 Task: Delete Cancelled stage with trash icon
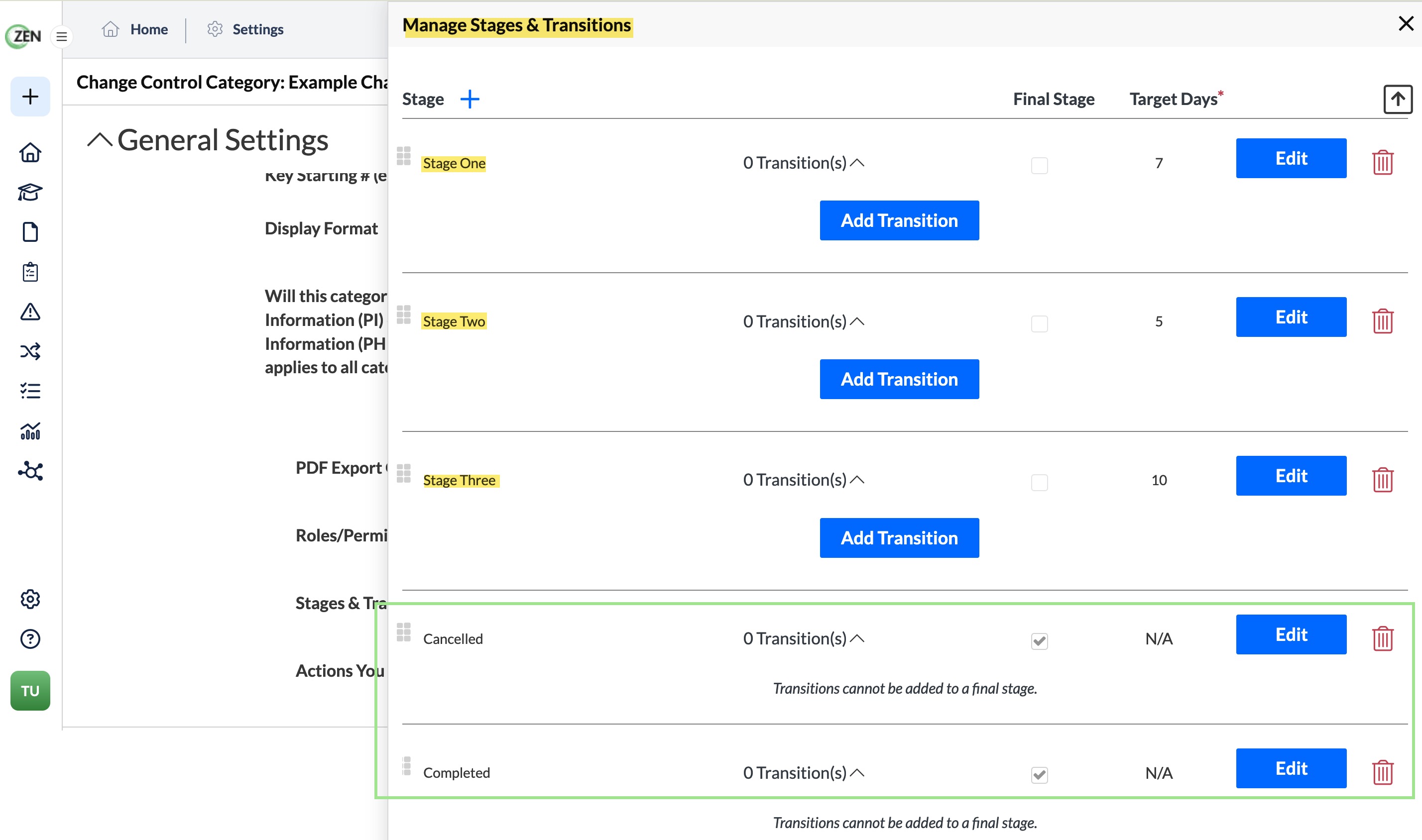1382,638
